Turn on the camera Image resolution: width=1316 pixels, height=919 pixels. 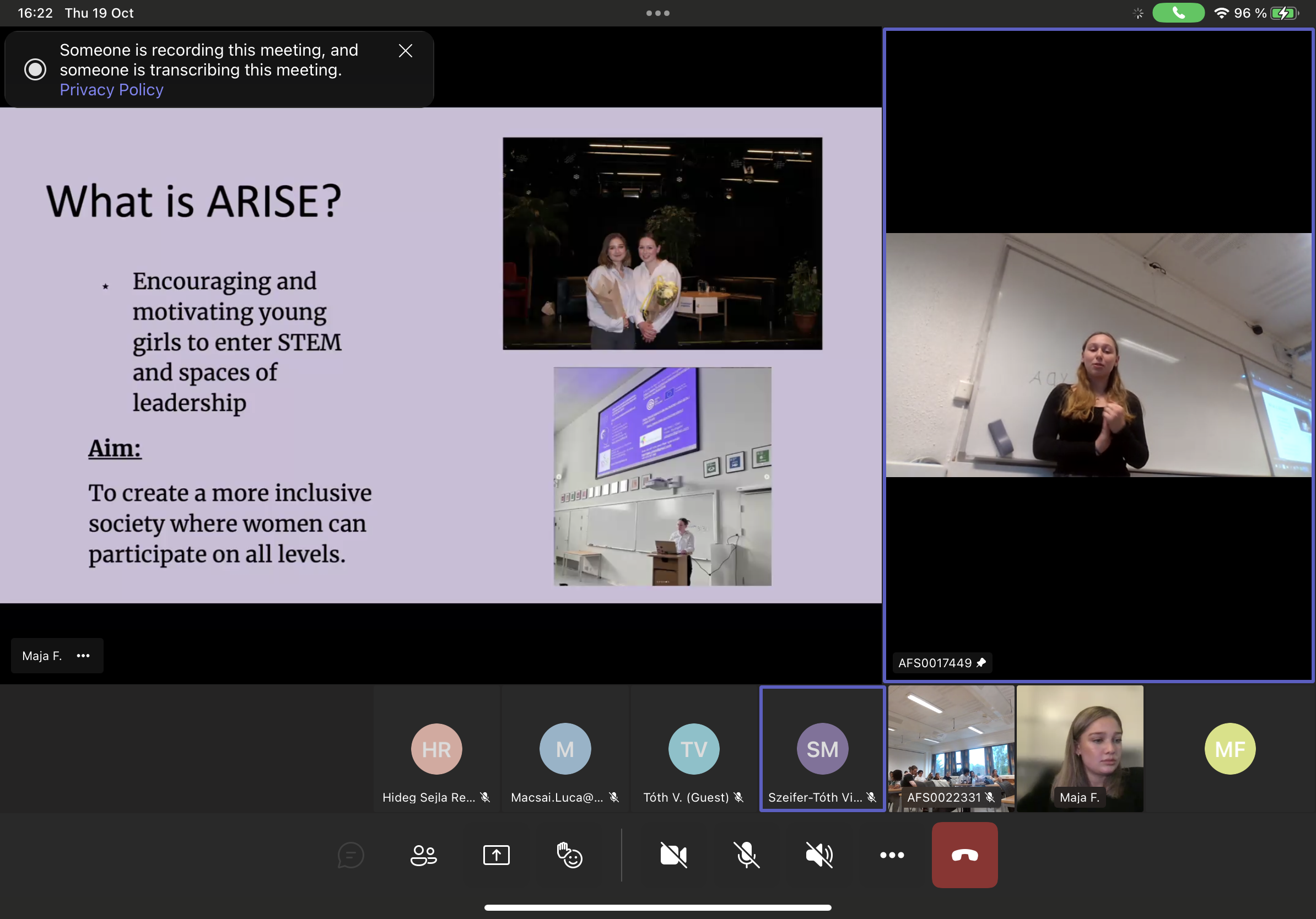(673, 855)
